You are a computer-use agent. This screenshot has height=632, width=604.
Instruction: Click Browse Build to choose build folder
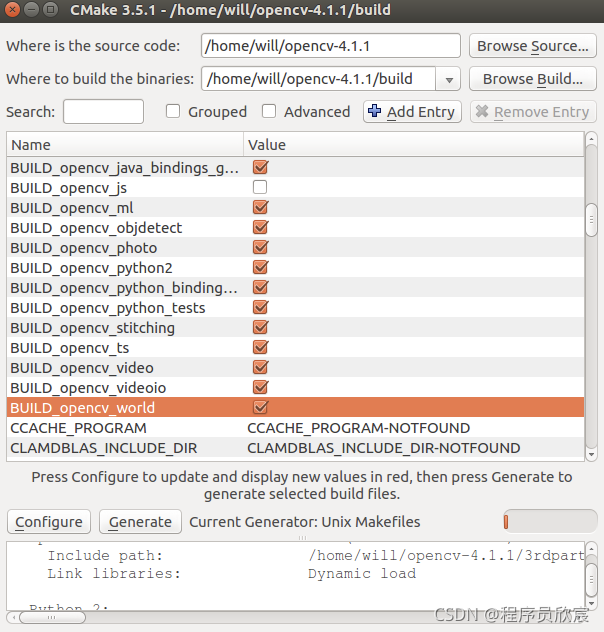532,79
